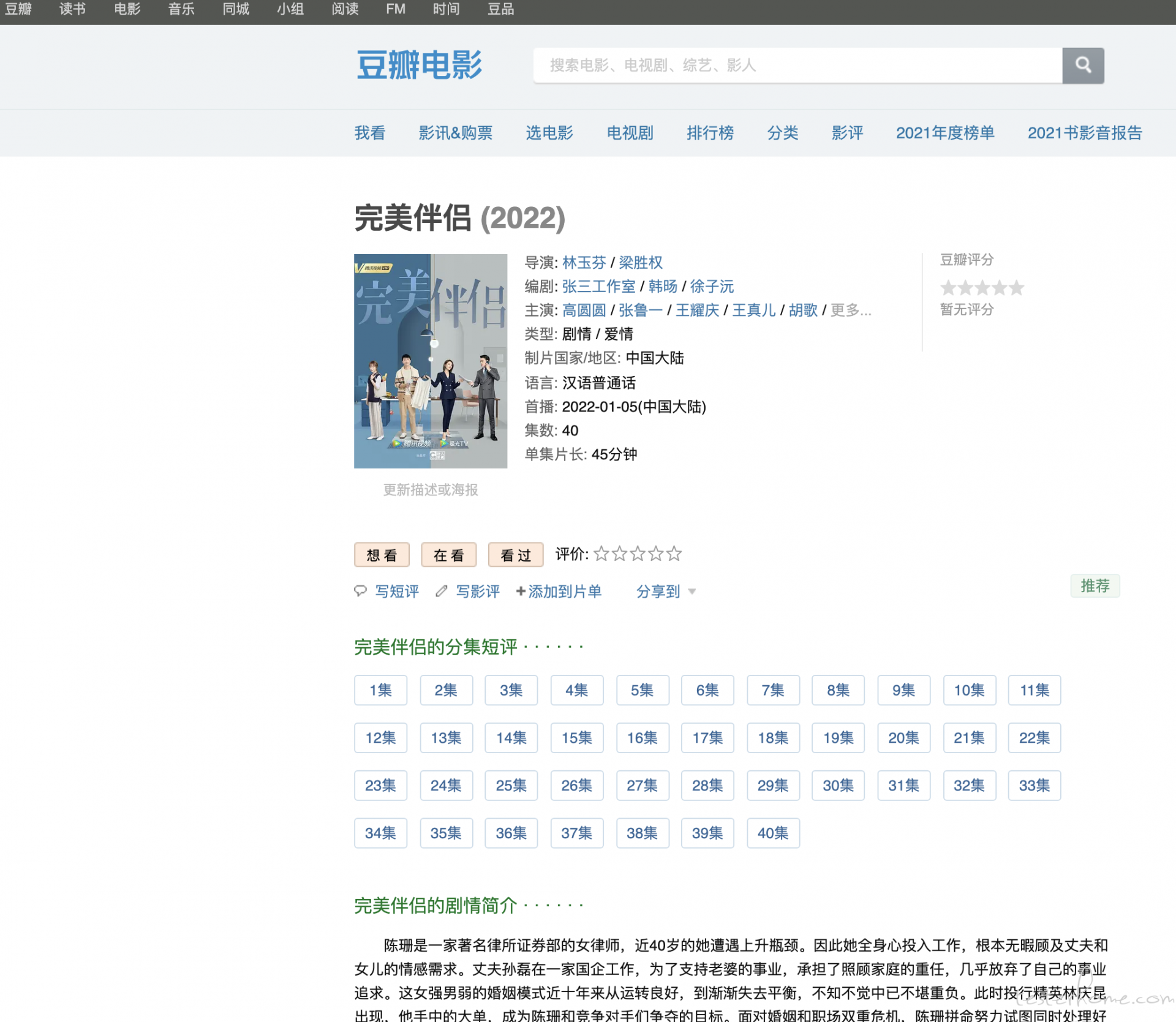Open the 分类 nav item
1176x1022 pixels.
[x=783, y=133]
